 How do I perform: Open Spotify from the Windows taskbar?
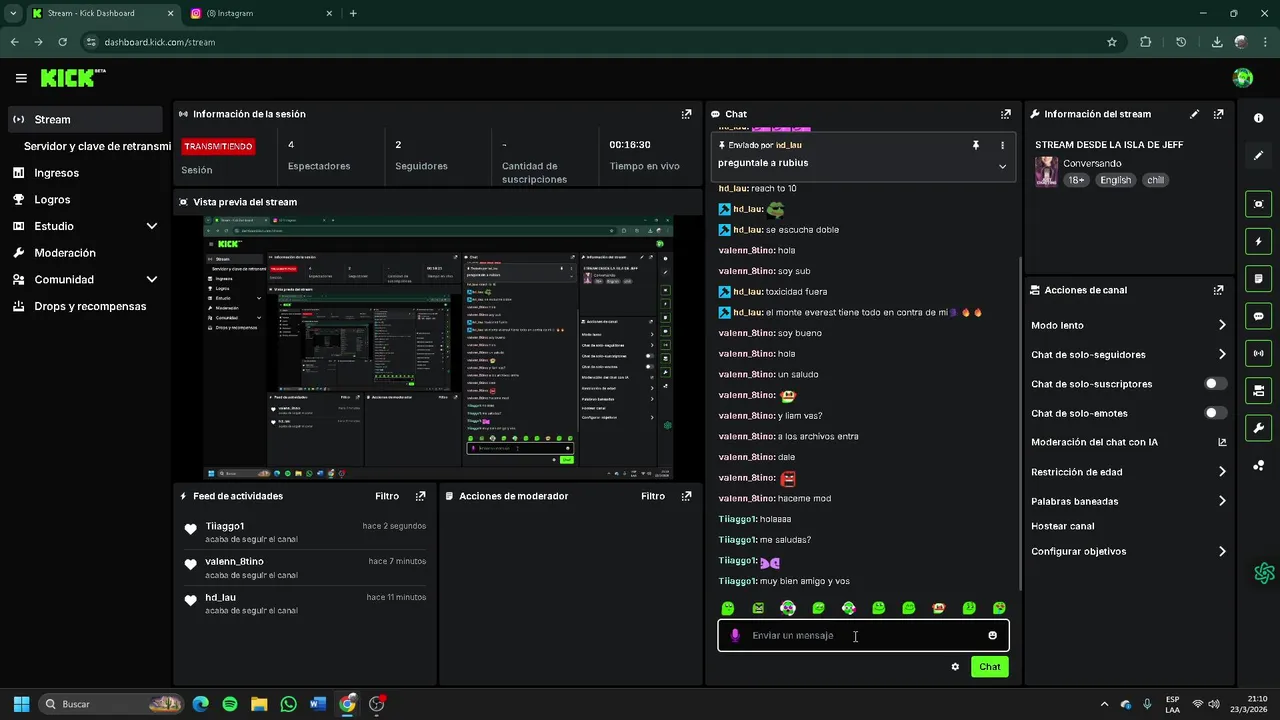point(230,704)
